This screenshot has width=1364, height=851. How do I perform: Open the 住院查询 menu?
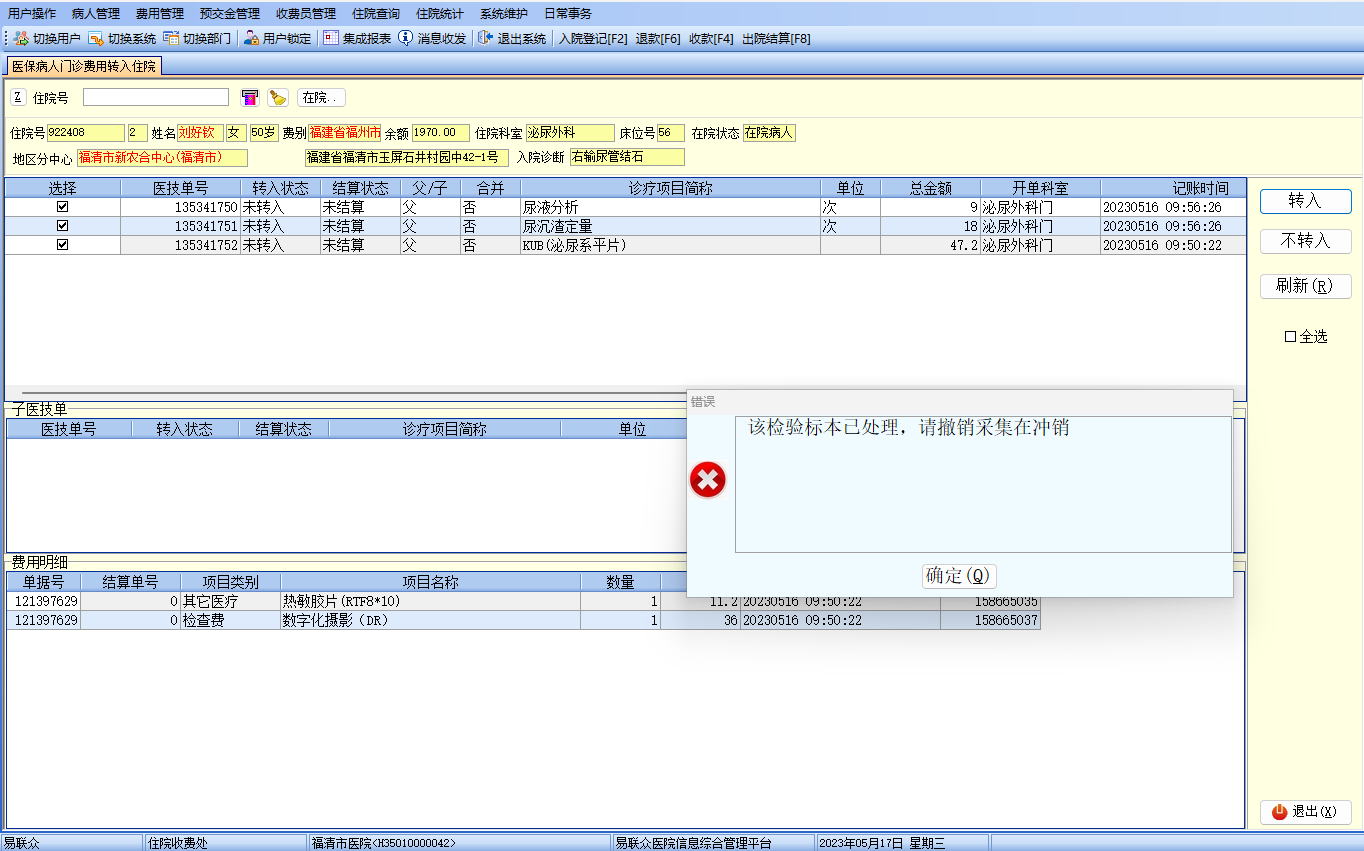[376, 14]
